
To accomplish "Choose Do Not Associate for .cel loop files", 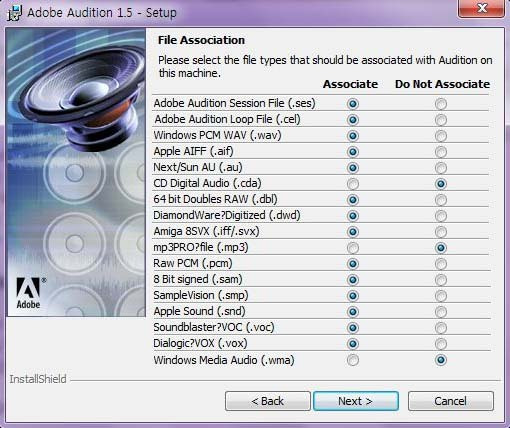I will point(441,120).
